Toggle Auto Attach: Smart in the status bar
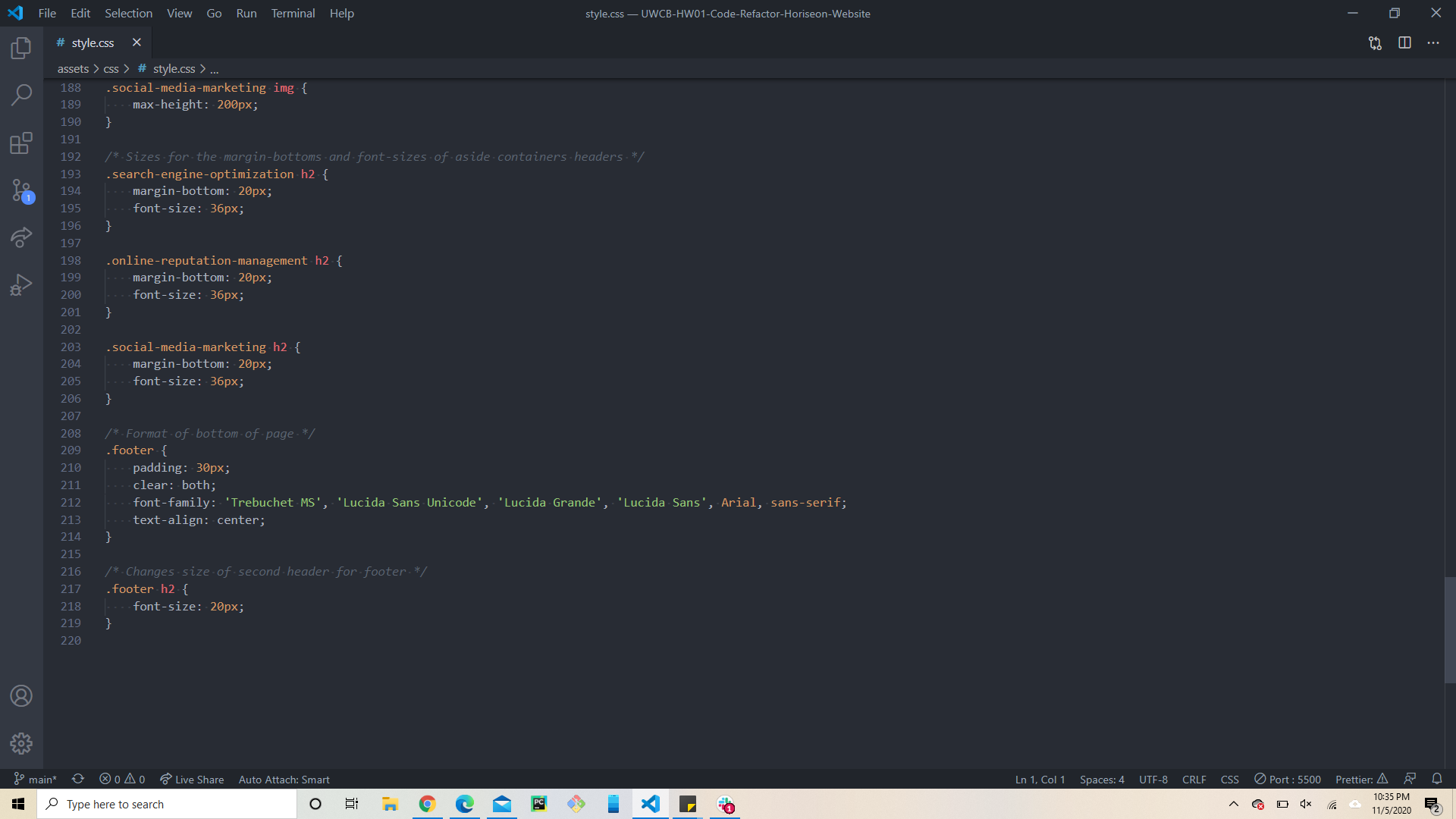The height and width of the screenshot is (819, 1456). 284,779
